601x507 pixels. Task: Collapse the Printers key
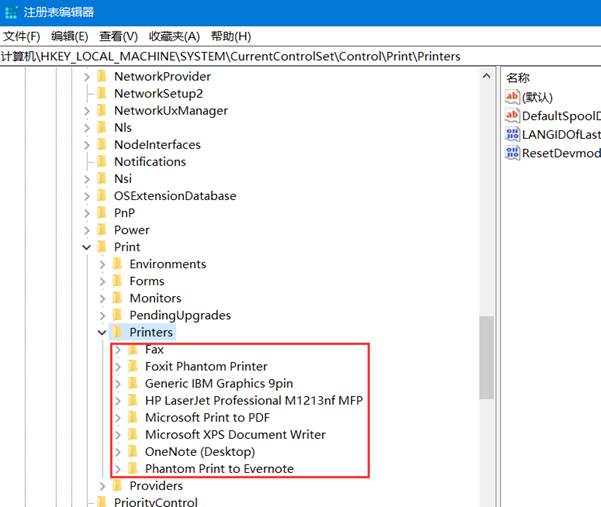coord(102,333)
